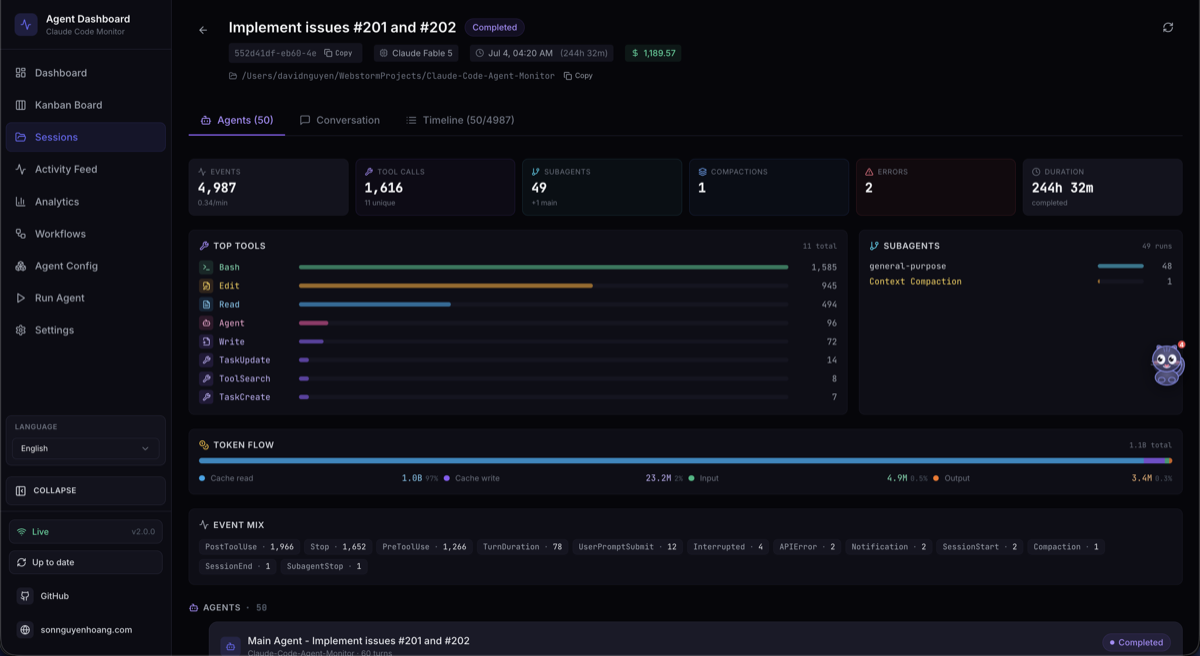Click the Up to date update button
This screenshot has height=656, width=1200.
pos(86,562)
